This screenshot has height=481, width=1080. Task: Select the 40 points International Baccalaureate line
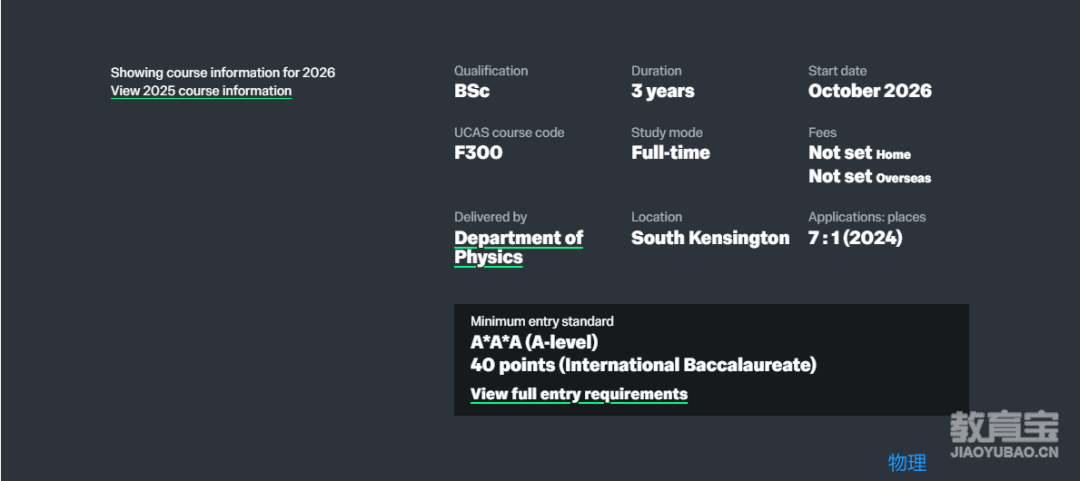(x=643, y=365)
